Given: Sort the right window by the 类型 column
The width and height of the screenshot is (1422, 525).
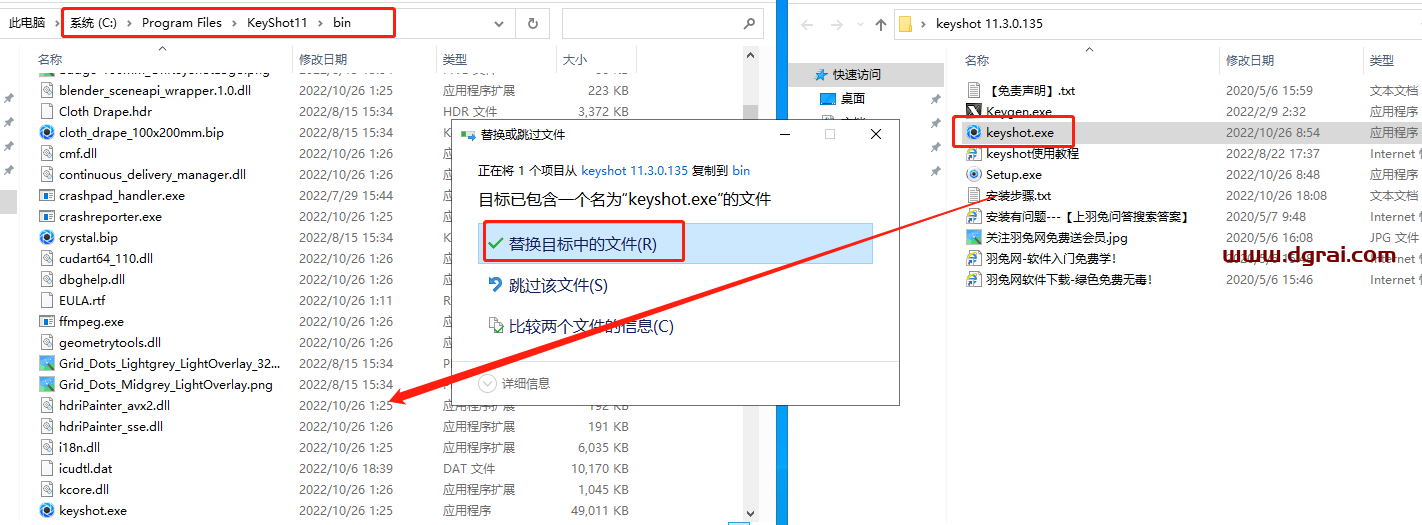Looking at the screenshot, I should (1382, 60).
